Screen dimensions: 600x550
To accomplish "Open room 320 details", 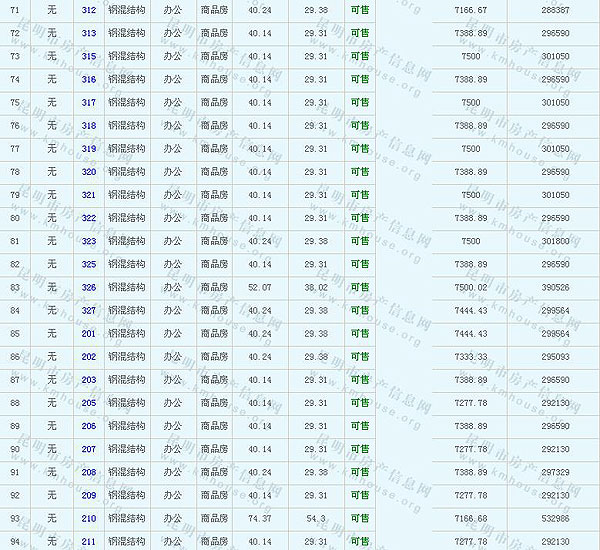I will coord(89,172).
